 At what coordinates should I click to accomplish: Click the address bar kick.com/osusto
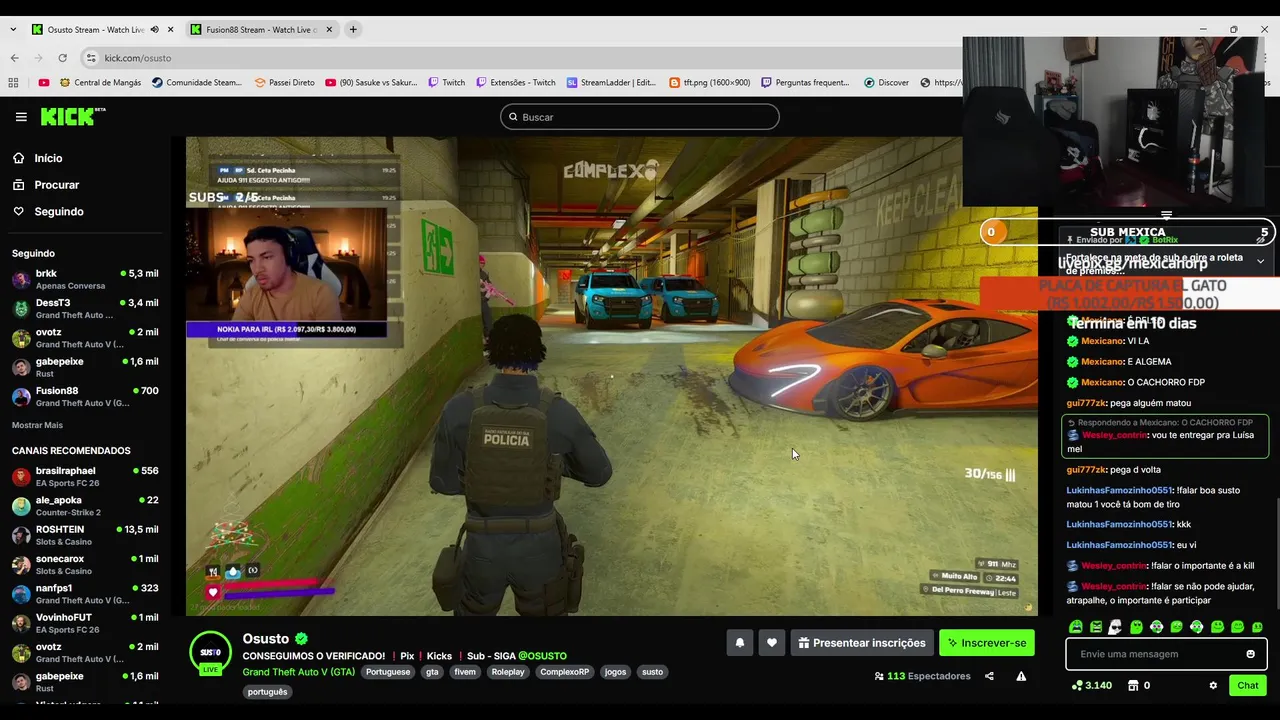pyautogui.click(x=138, y=58)
